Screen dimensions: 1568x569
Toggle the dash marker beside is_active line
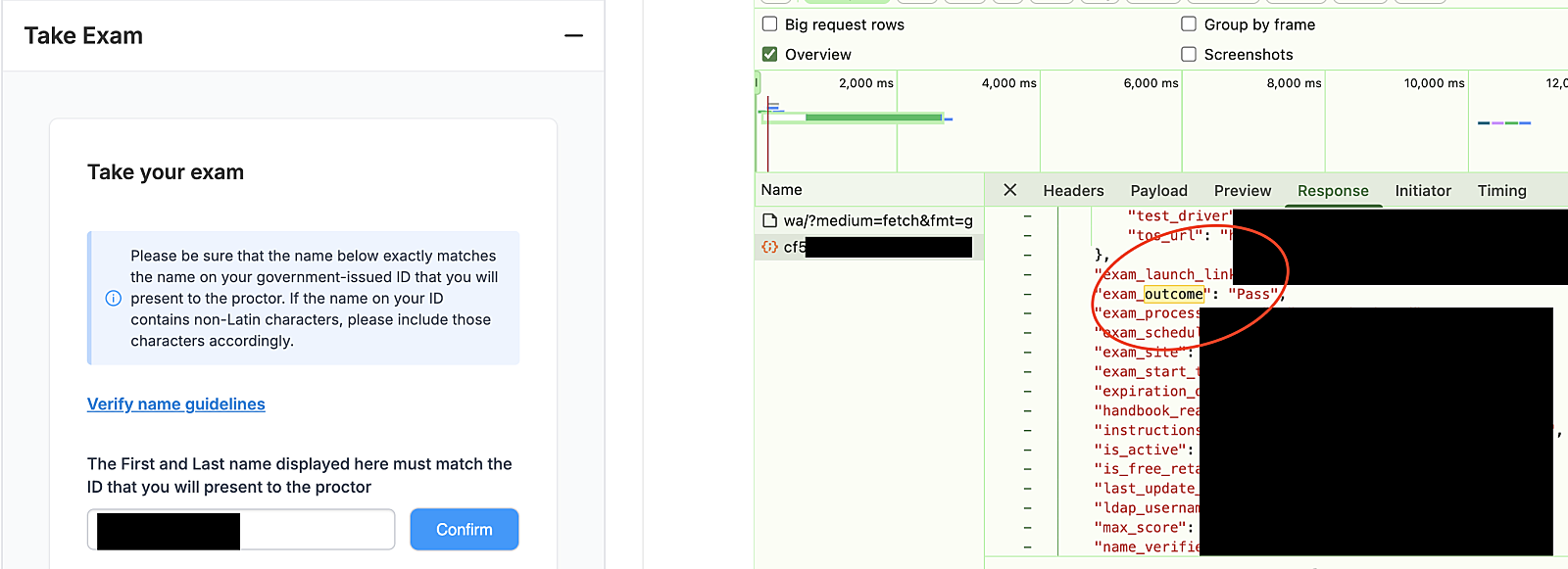click(1027, 450)
